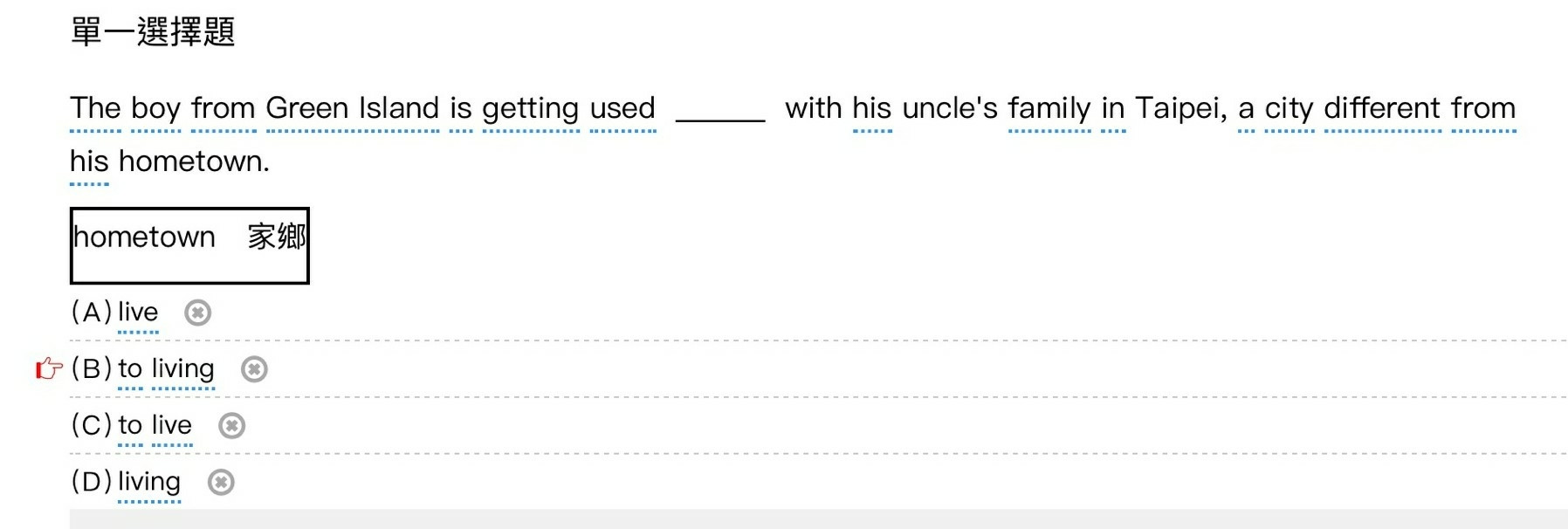Image resolution: width=1568 pixels, height=529 pixels.
Task: Click the underlined word "getting" in sentence
Action: click(531, 109)
